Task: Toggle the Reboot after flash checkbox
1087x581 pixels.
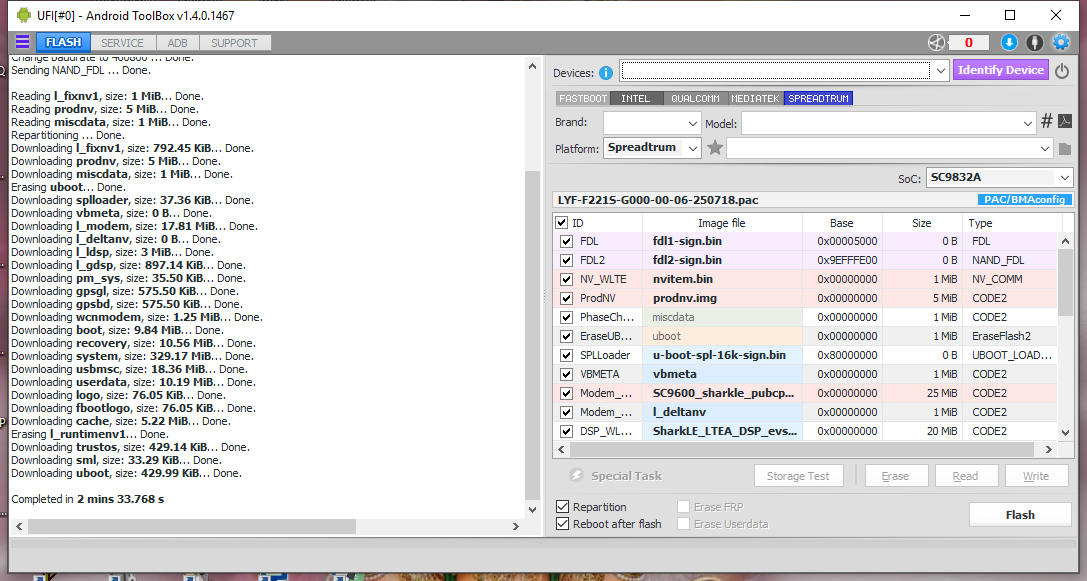Action: pyautogui.click(x=563, y=524)
